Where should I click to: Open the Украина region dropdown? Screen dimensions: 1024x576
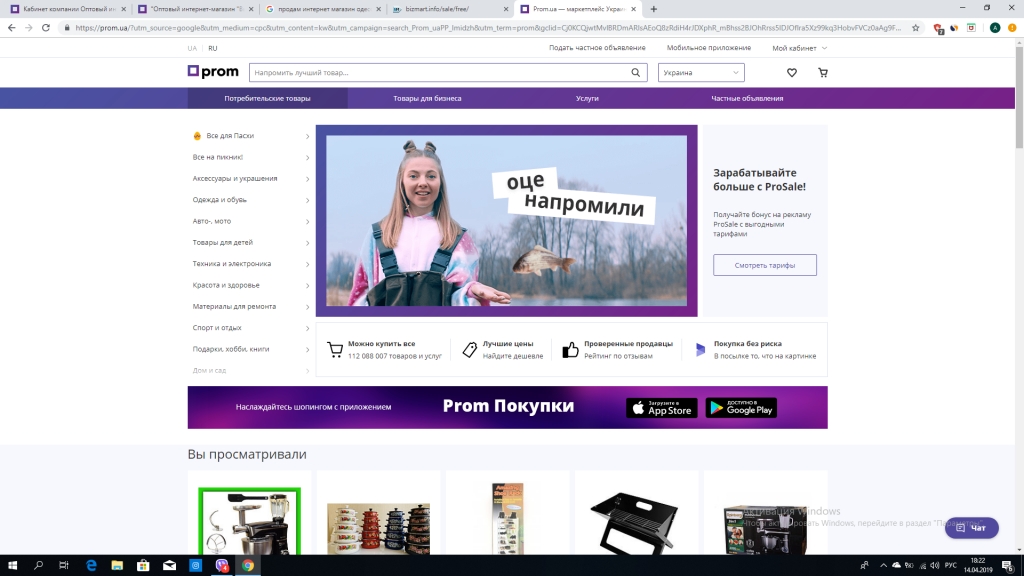tap(701, 72)
